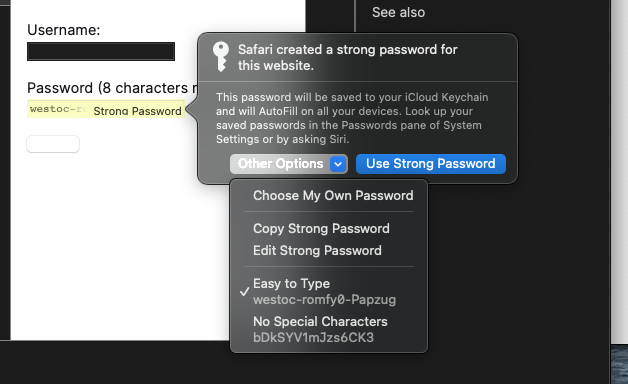This screenshot has height=384, width=628.
Task: Click the See also heading
Action: tap(399, 12)
